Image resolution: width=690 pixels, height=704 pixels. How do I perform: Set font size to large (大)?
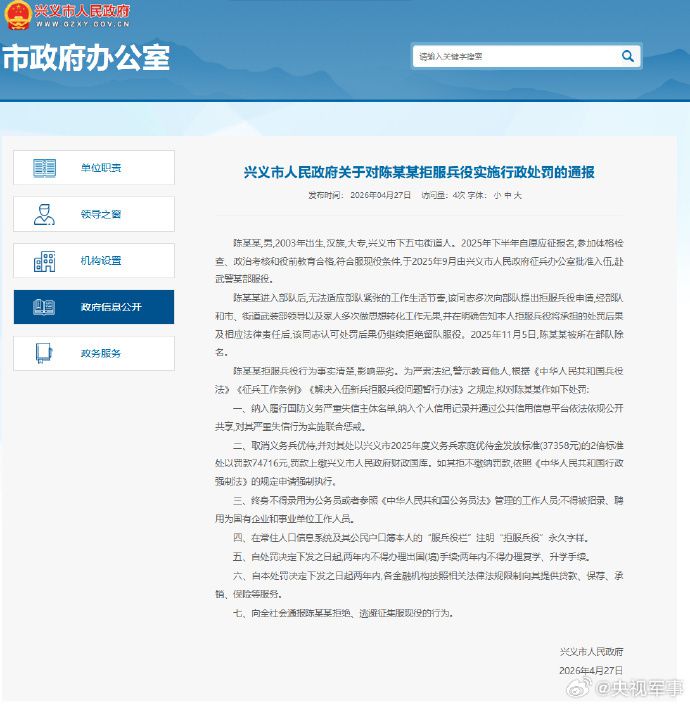tap(517, 196)
